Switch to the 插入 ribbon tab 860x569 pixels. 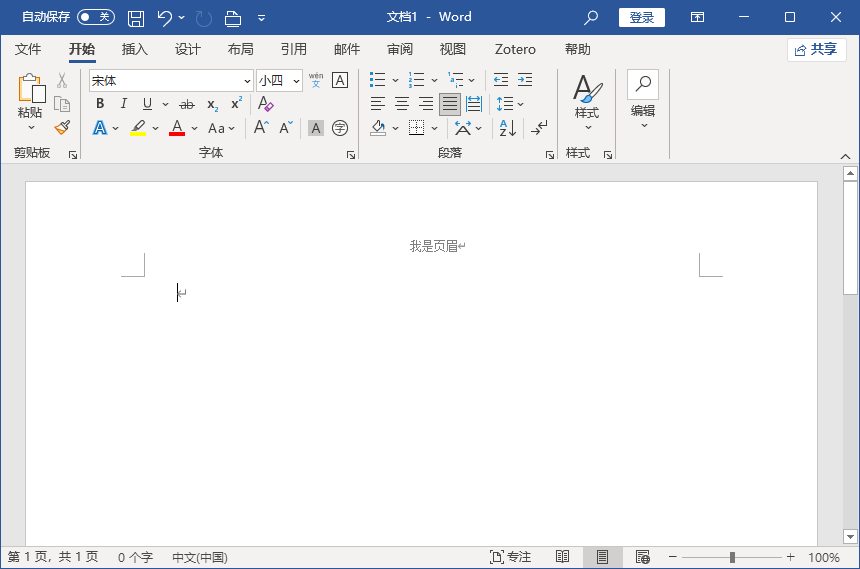[x=135, y=49]
